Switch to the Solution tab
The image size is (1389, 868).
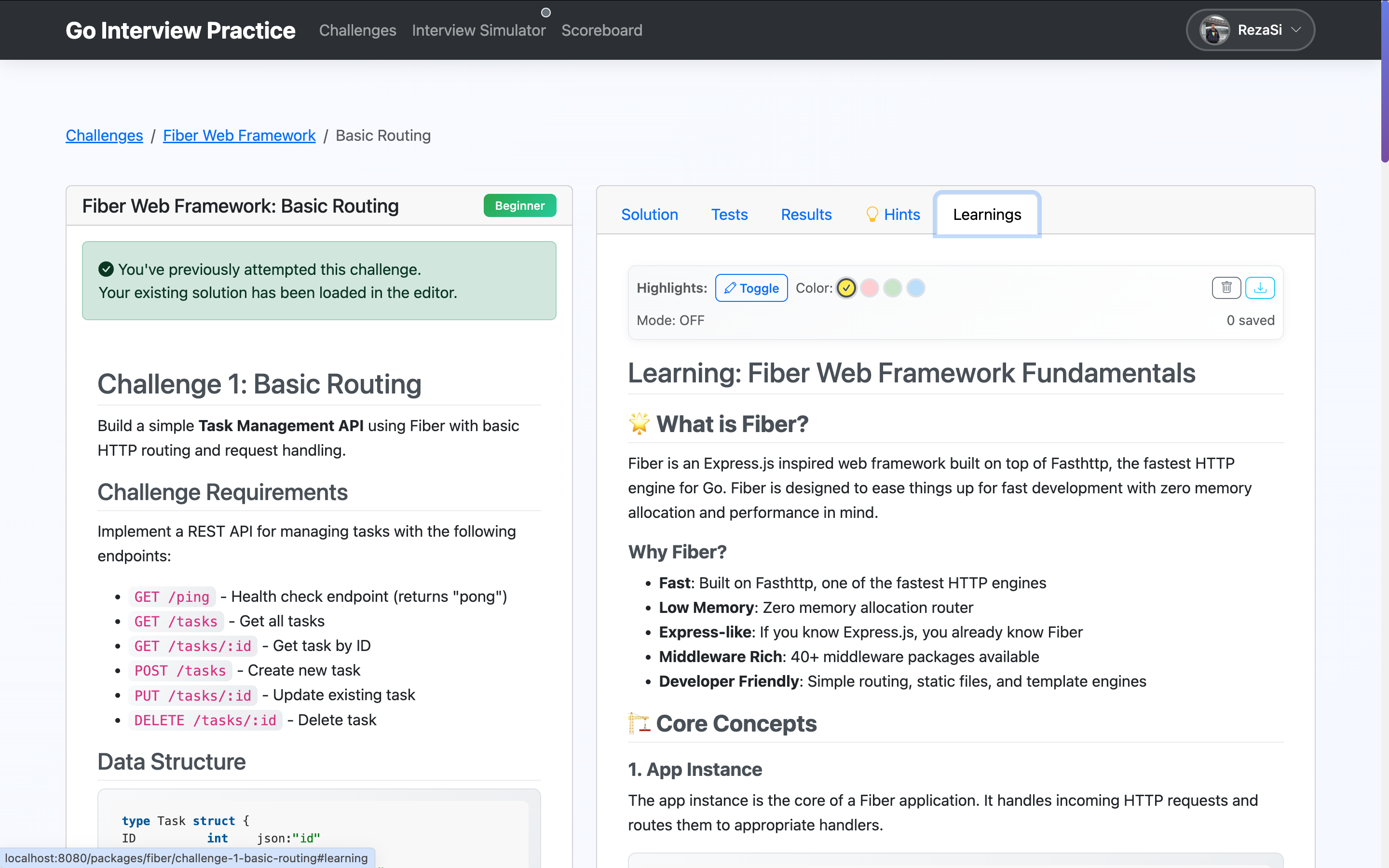pos(649,214)
